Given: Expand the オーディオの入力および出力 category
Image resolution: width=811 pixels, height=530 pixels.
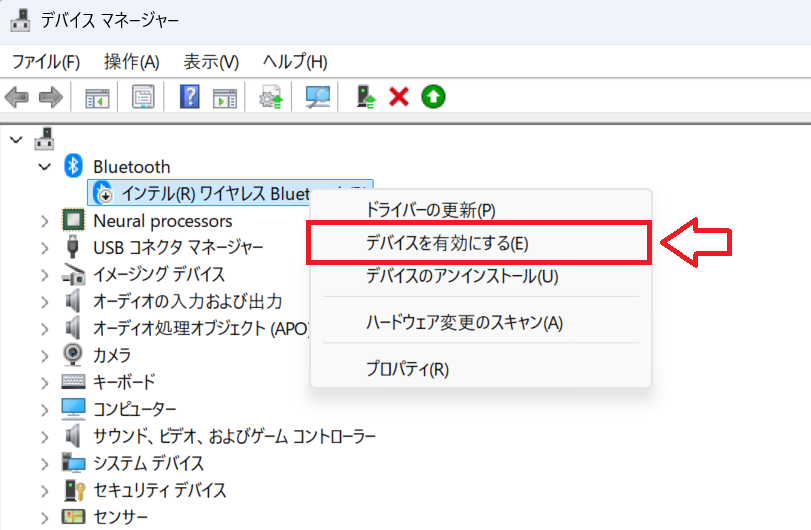Looking at the screenshot, I should [45, 302].
